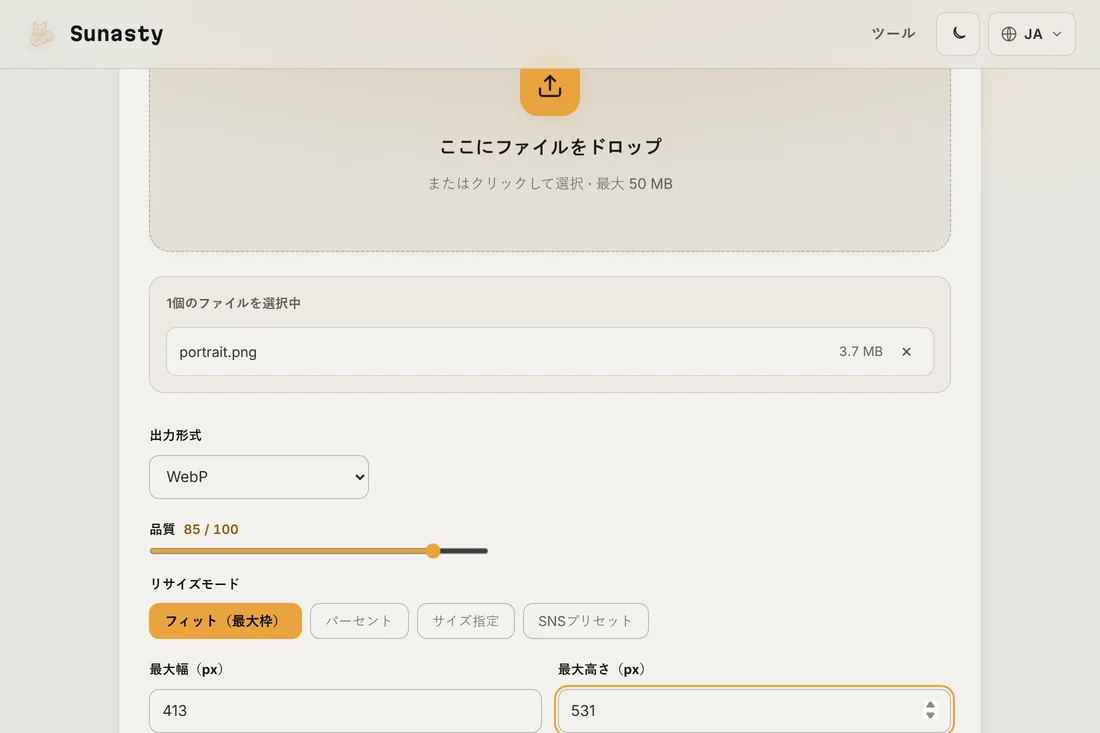The height and width of the screenshot is (733, 1100).
Task: Click the Sunasty cat logo icon
Action: (x=41, y=34)
